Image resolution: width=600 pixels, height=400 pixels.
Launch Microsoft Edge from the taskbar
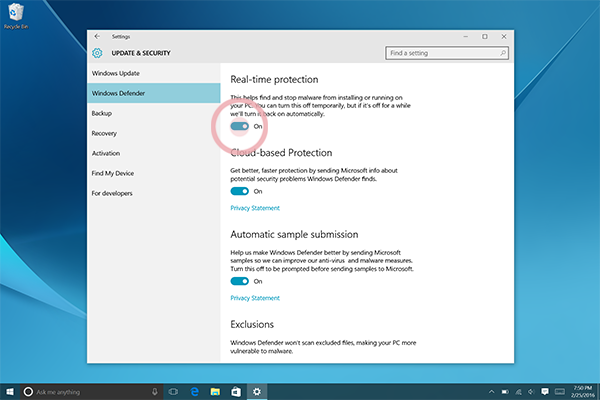pyautogui.click(x=195, y=392)
